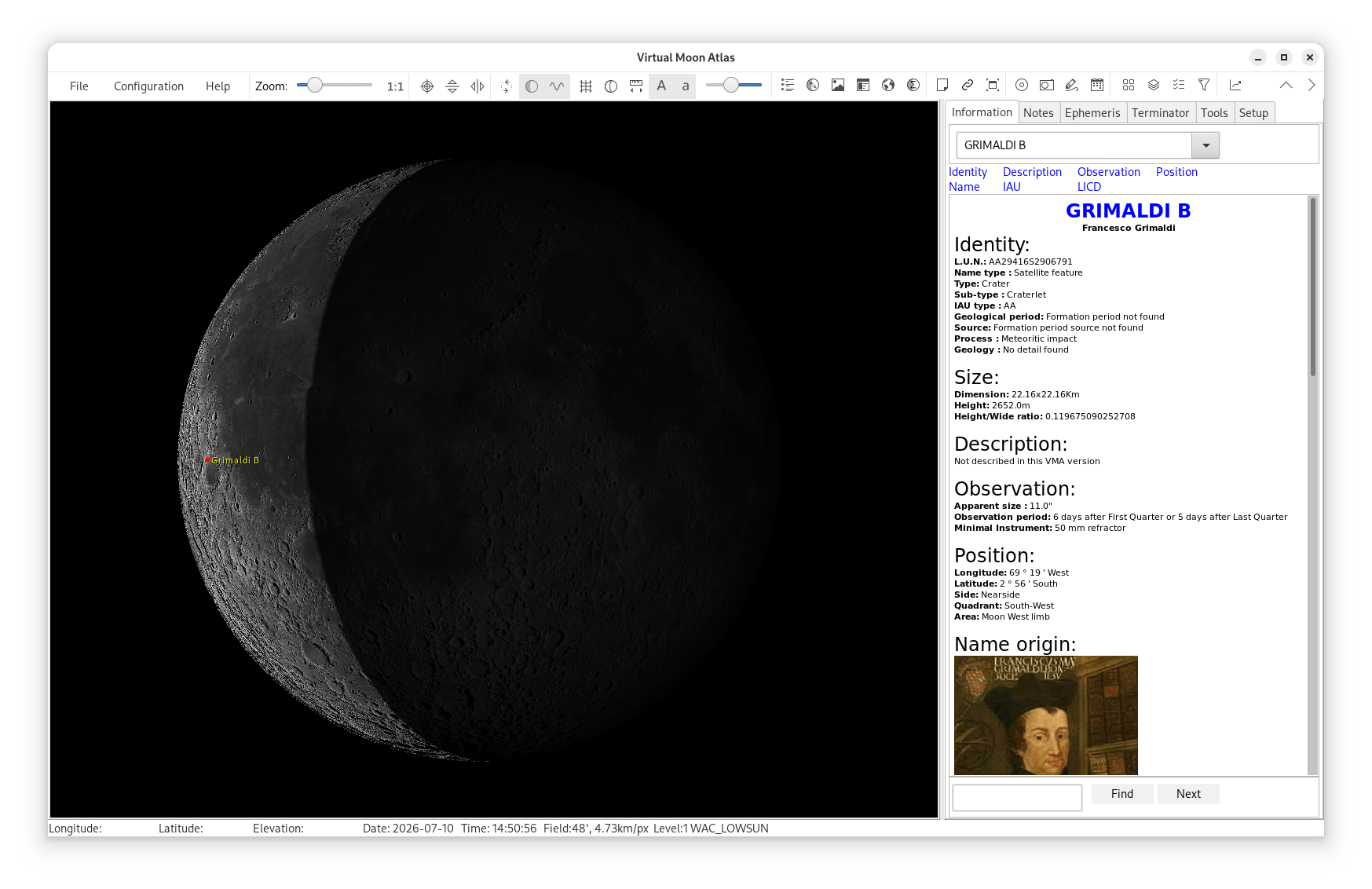This screenshot has width=1372, height=889.
Task: Expand toolbar with the right chevron
Action: (x=1311, y=86)
